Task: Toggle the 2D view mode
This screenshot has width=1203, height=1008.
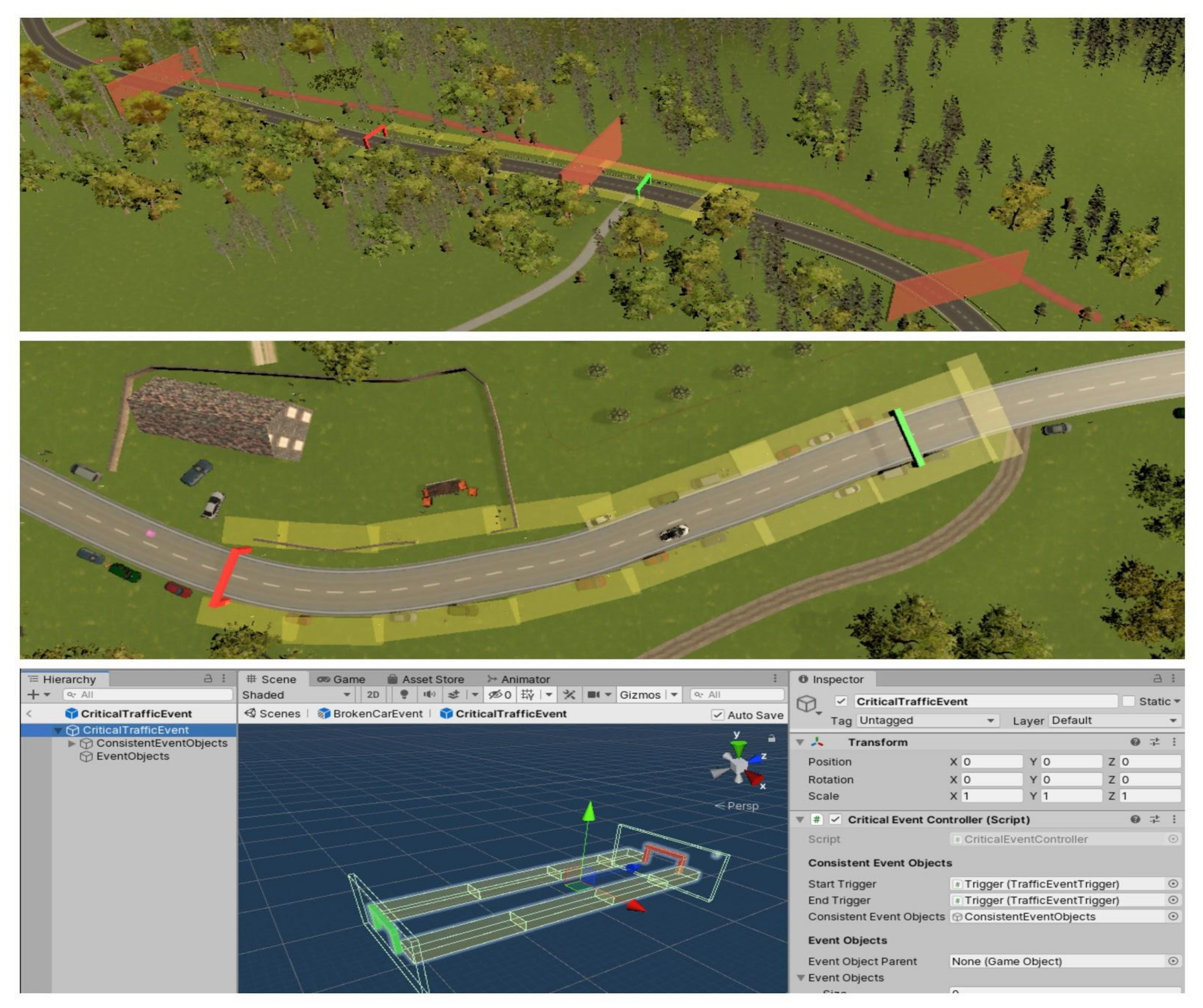Action: [x=373, y=694]
